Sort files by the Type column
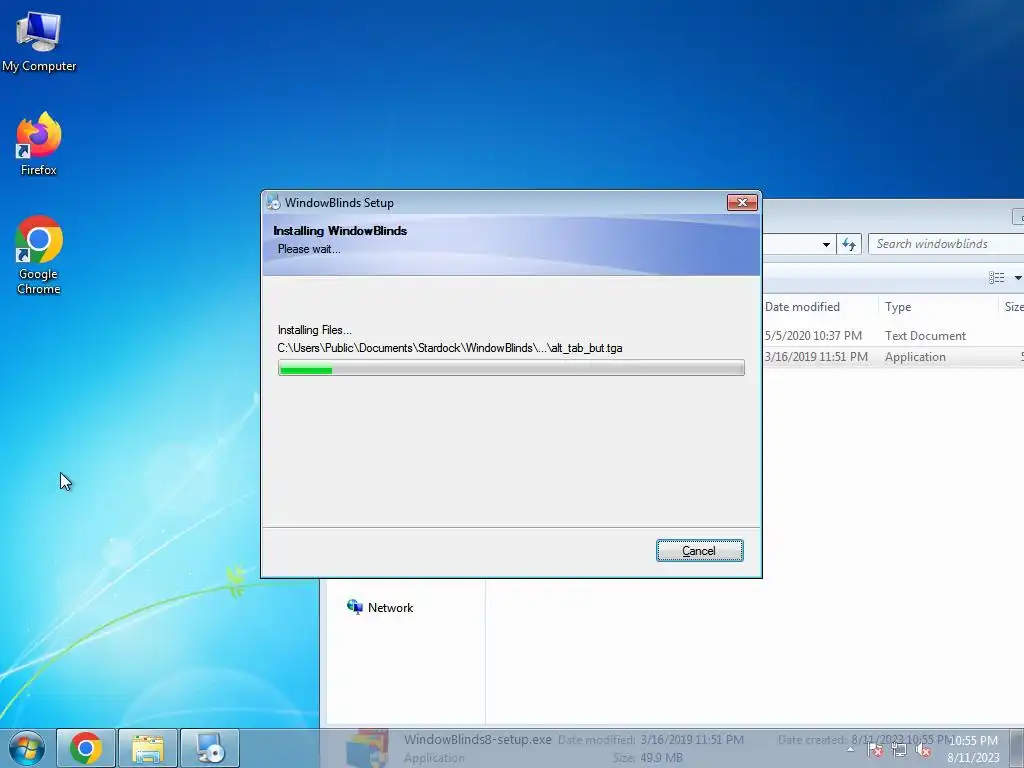Image resolution: width=1024 pixels, height=768 pixels. [898, 307]
